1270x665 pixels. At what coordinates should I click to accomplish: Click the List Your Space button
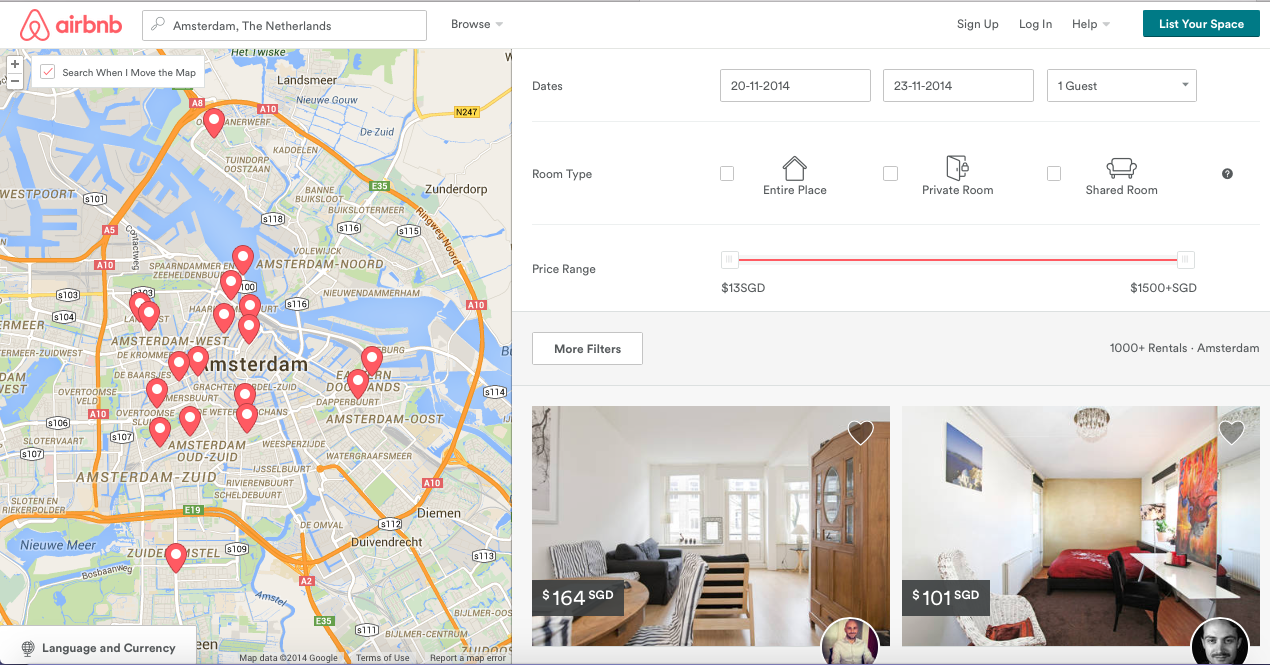coord(1201,24)
